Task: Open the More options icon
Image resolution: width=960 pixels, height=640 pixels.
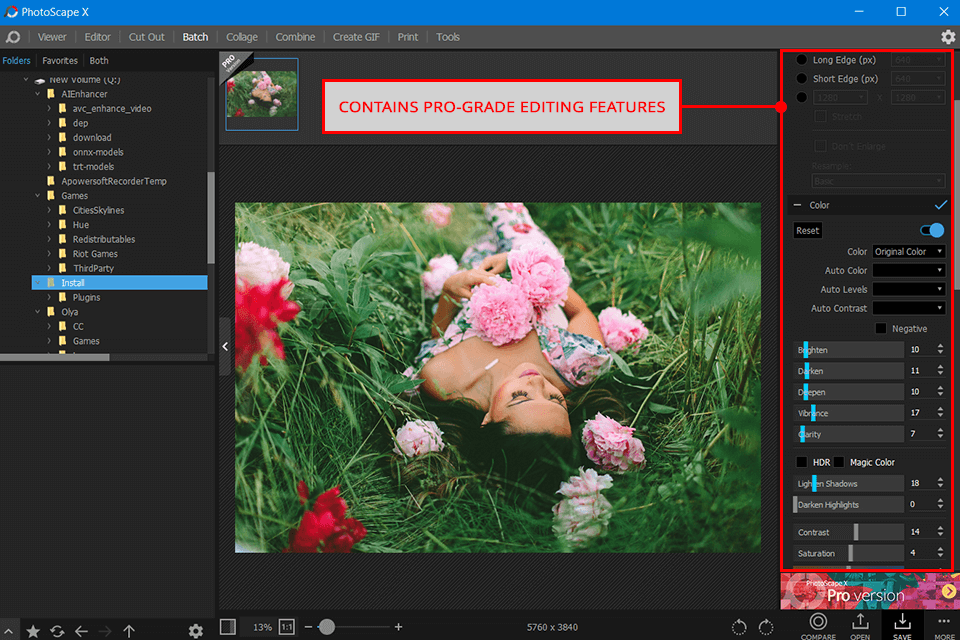Action: (944, 625)
